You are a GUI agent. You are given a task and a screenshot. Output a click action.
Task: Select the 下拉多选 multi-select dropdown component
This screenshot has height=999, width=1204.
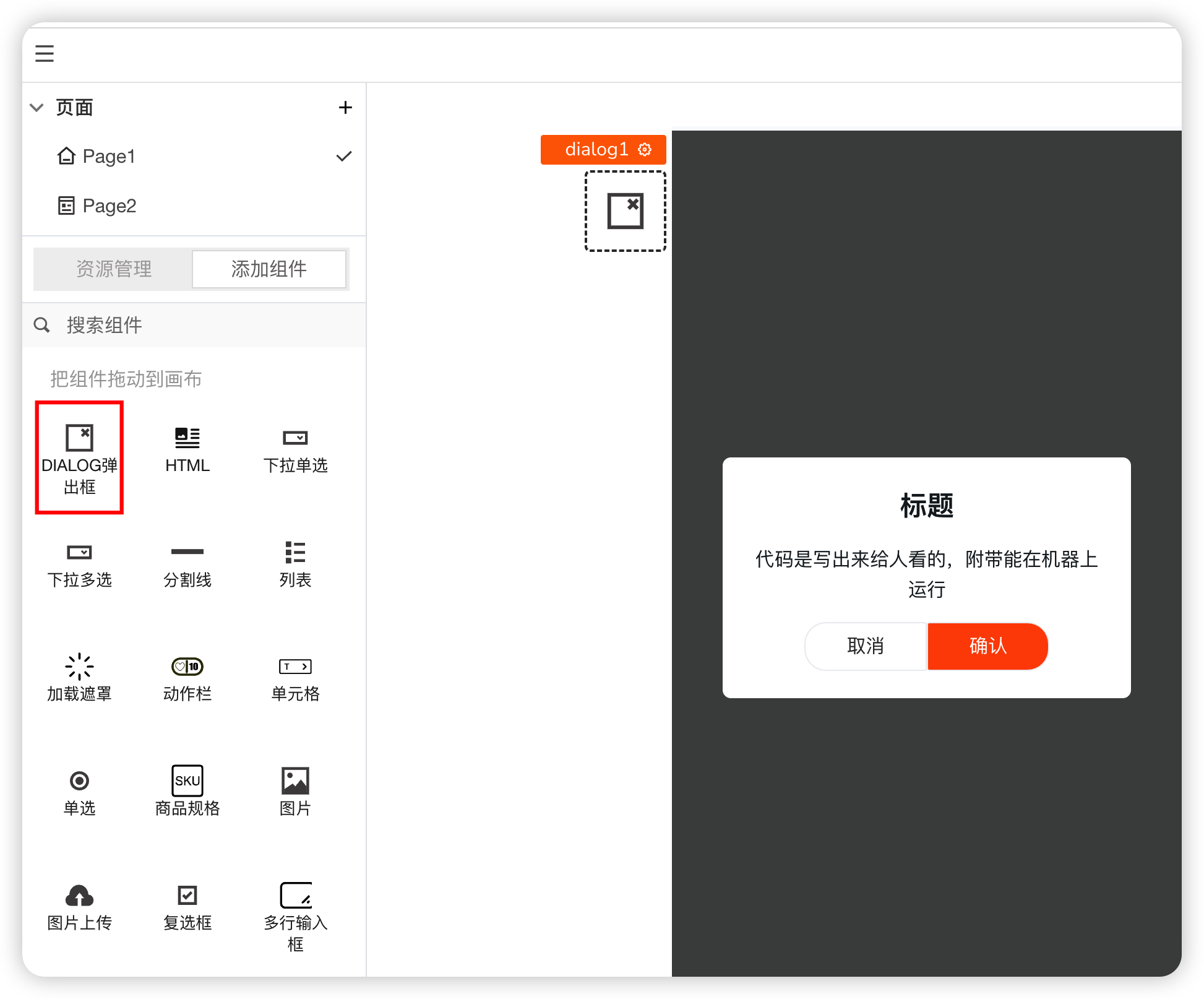tap(79, 552)
